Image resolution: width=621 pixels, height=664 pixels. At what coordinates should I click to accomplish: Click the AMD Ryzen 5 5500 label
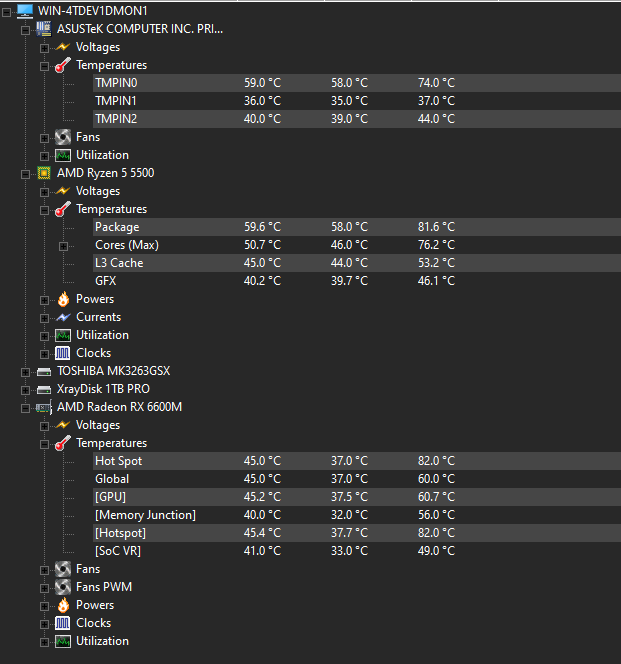tap(105, 173)
